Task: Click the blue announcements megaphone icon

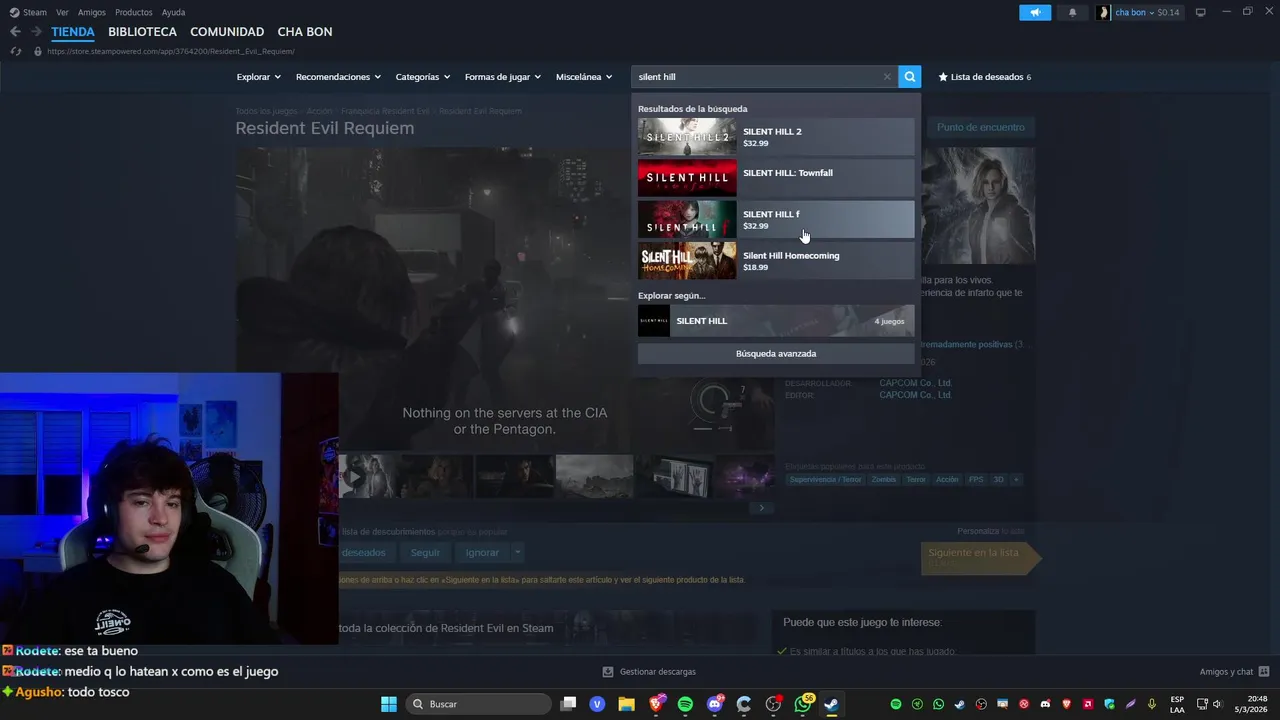Action: 1035,12
